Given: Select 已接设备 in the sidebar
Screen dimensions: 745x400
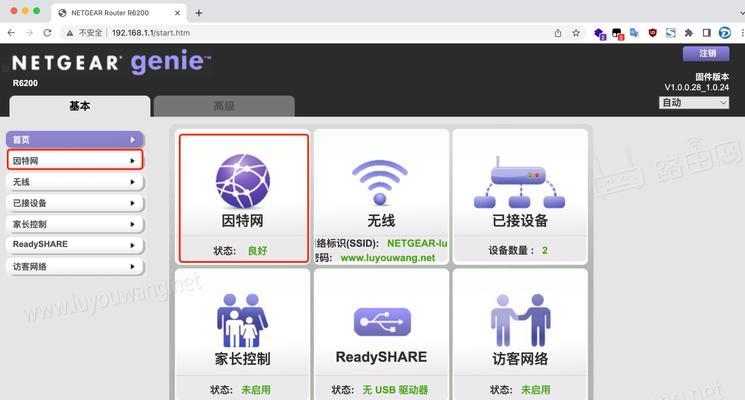Looking at the screenshot, I should pos(75,203).
